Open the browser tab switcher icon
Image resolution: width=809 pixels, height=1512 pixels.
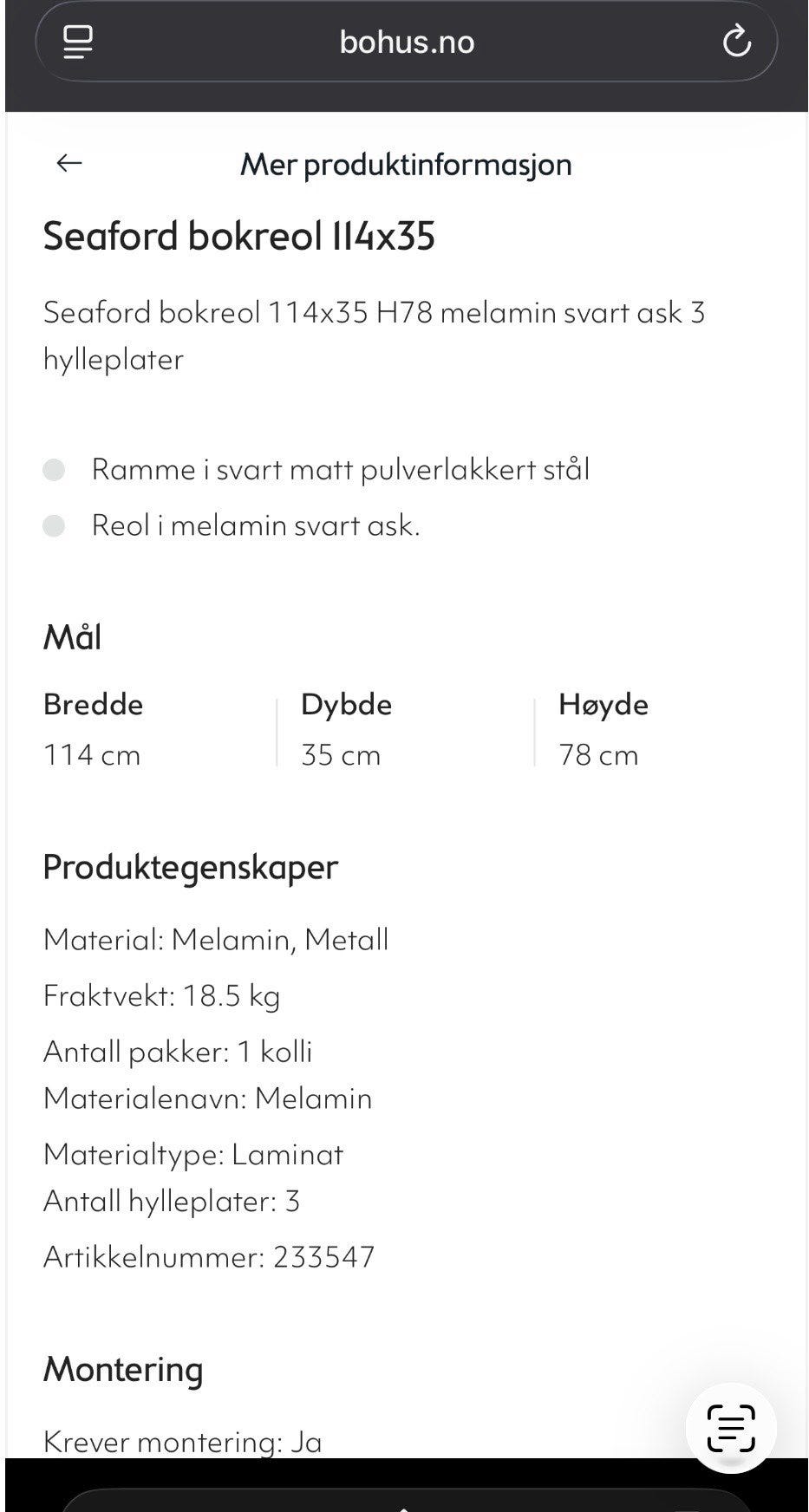point(77,41)
